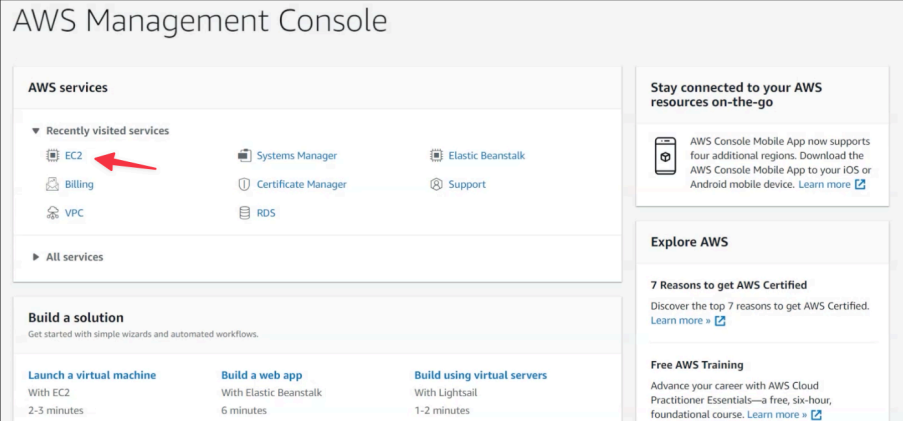Image resolution: width=903 pixels, height=421 pixels.
Task: Click the '2-3 minutes' text
Action: click(x=56, y=411)
